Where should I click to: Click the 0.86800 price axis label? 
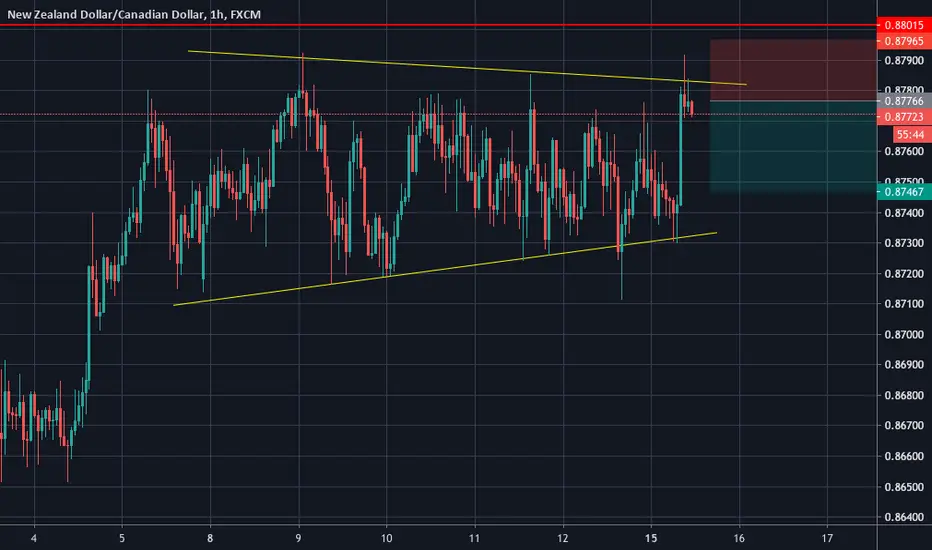click(904, 395)
